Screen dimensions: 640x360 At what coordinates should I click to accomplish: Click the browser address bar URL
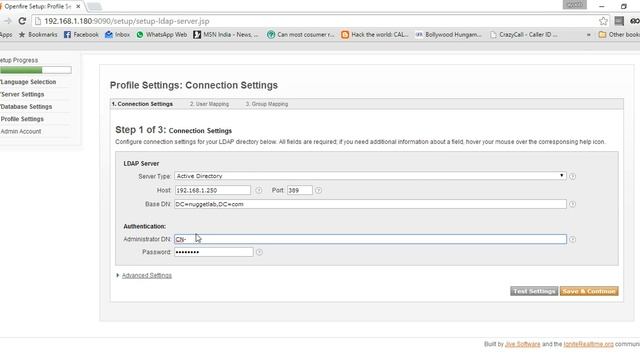tap(127, 21)
